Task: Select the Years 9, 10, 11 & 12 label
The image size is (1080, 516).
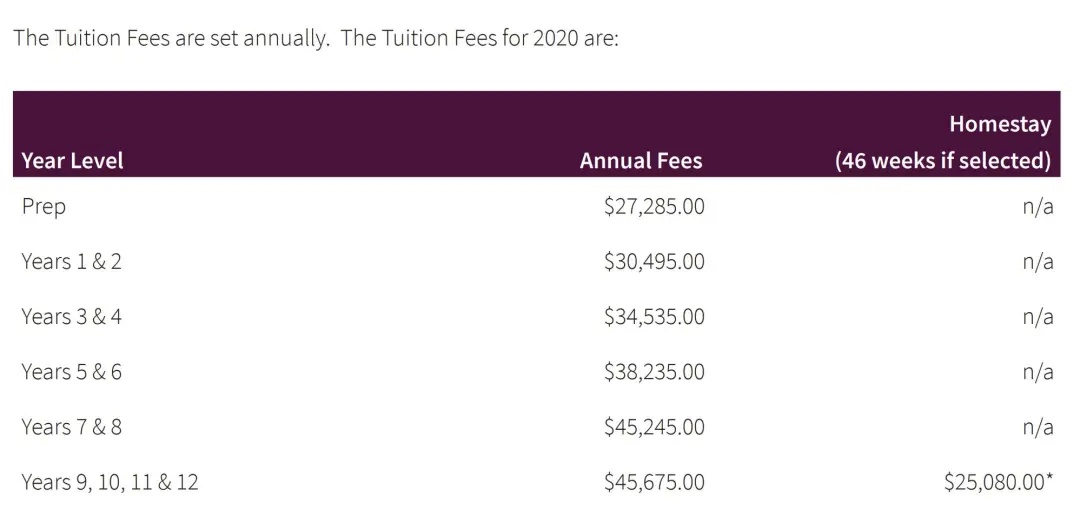Action: click(110, 482)
